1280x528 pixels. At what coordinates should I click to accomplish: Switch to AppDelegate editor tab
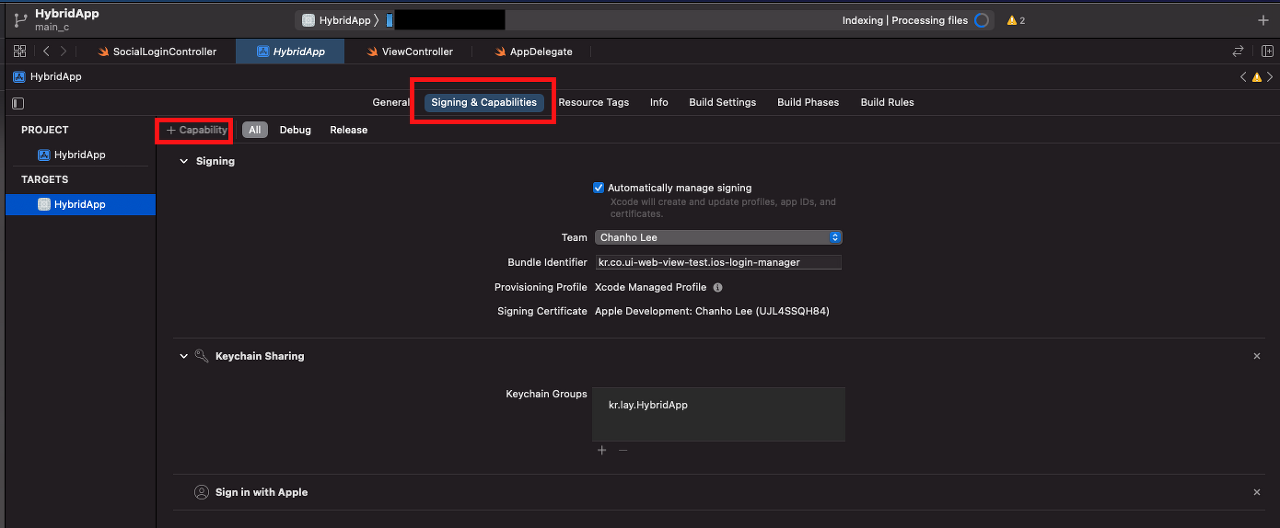coord(534,51)
